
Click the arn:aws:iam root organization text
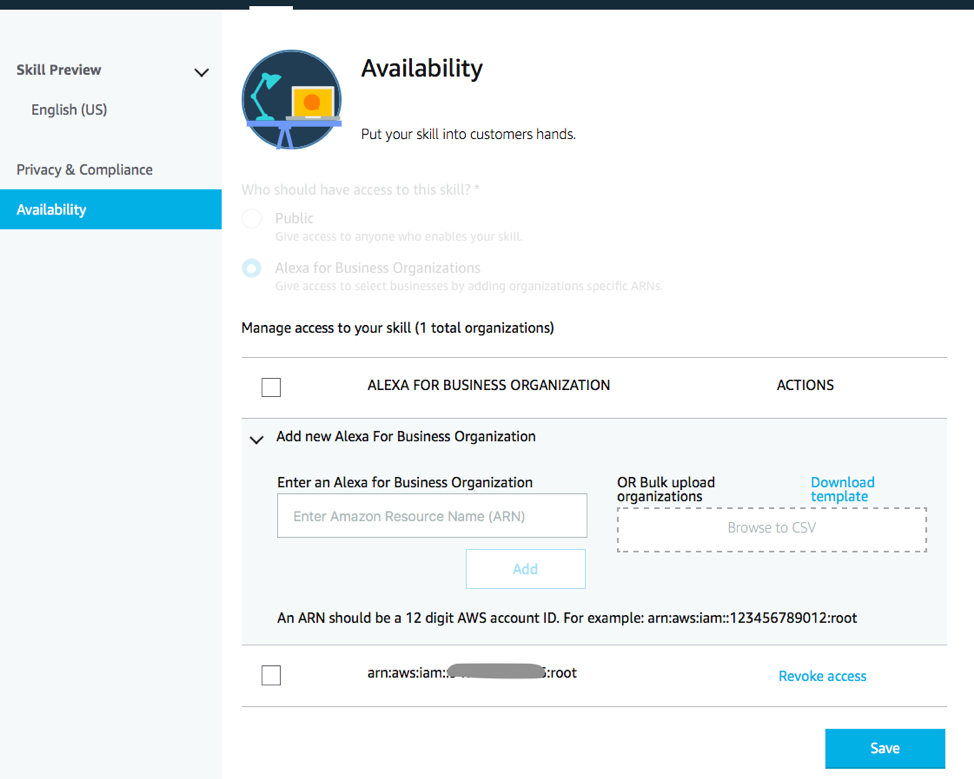472,673
